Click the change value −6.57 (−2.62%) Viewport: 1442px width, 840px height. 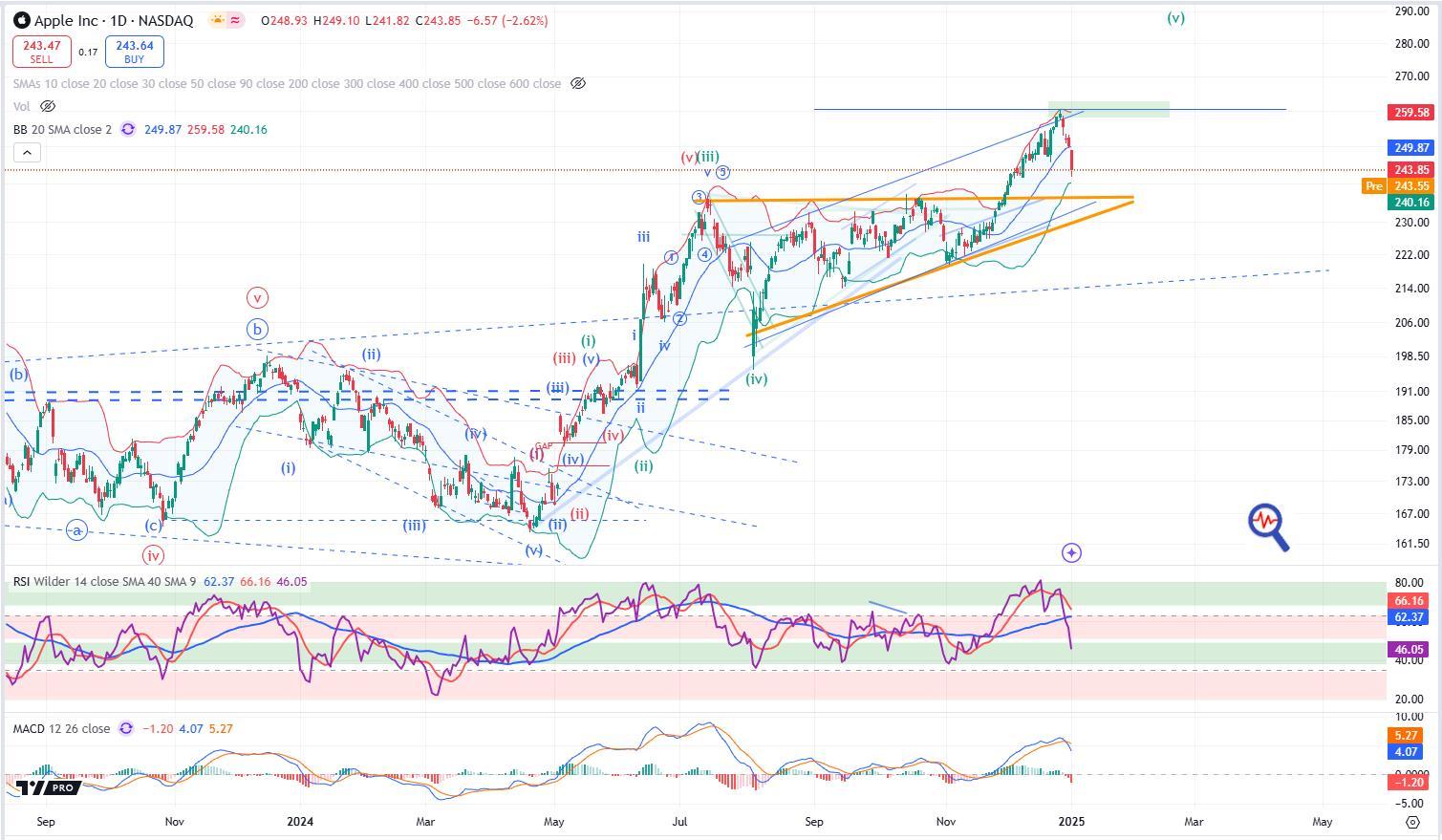[506, 20]
